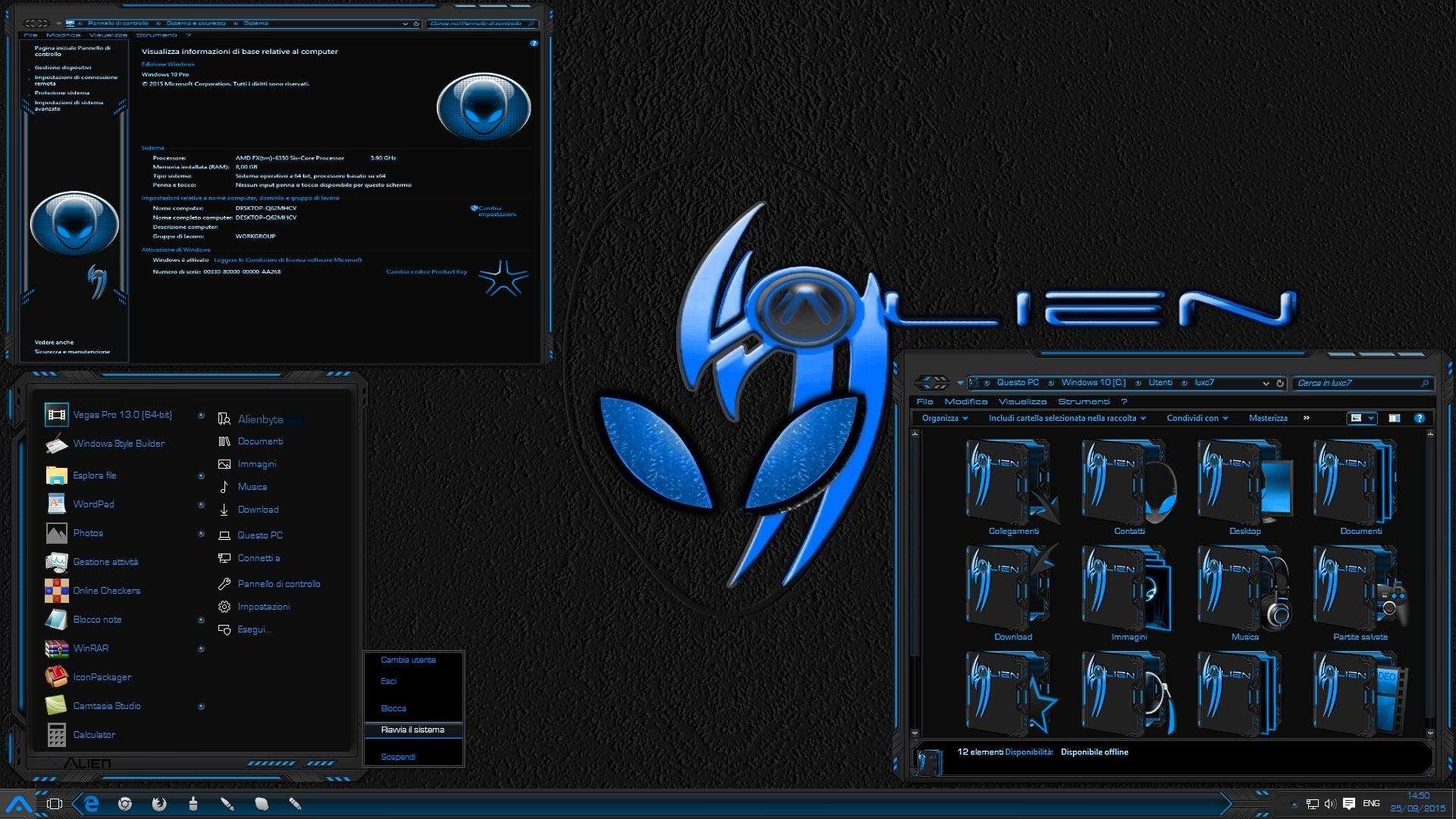1456x819 pixels.
Task: Click Cerca nel Pannello di controllo field
Action: point(482,24)
